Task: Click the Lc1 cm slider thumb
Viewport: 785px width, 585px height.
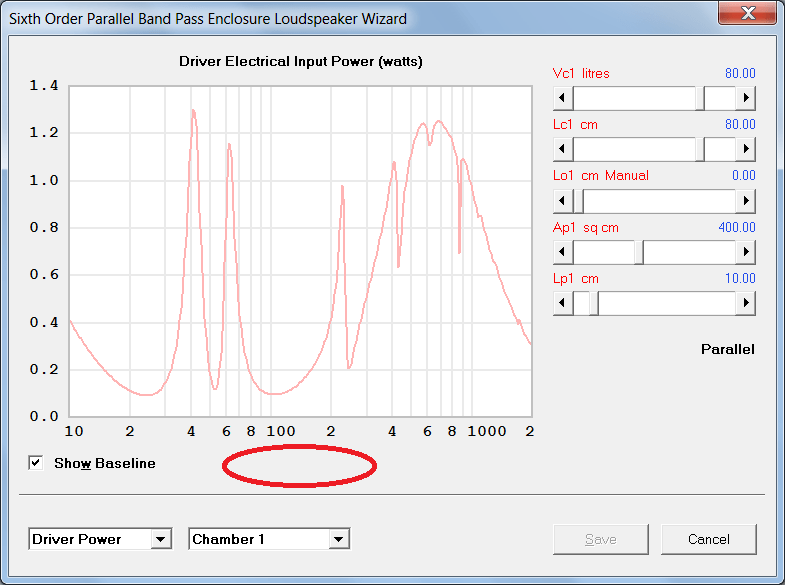Action: [x=700, y=149]
